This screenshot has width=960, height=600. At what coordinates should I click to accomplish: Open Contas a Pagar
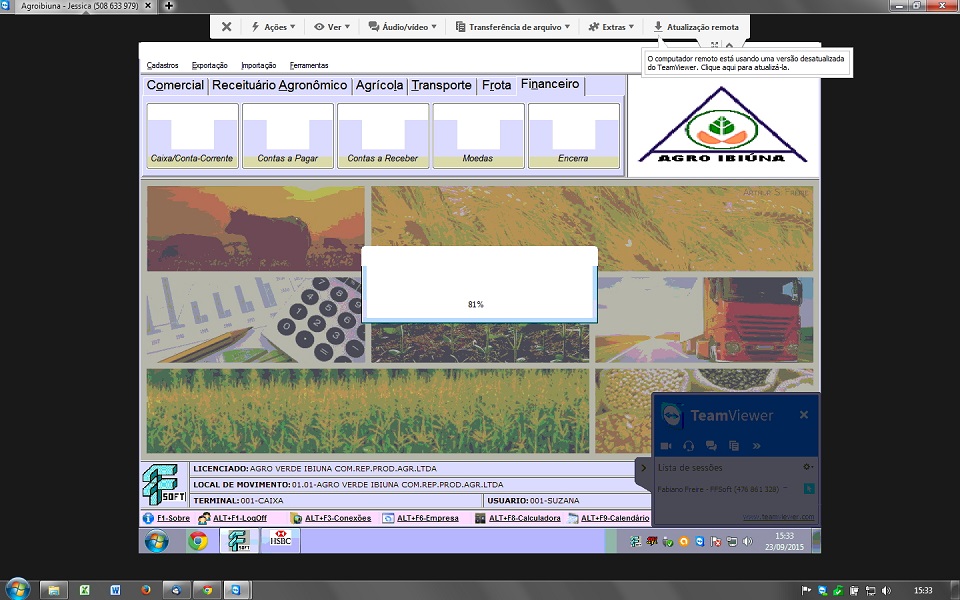pos(288,135)
